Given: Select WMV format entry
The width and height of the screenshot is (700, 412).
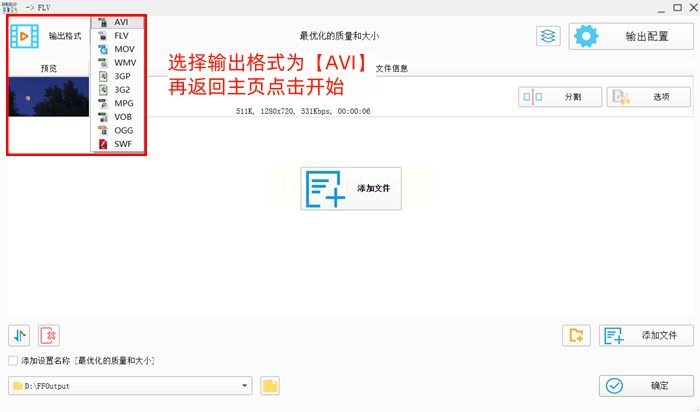Looking at the screenshot, I should 117,62.
